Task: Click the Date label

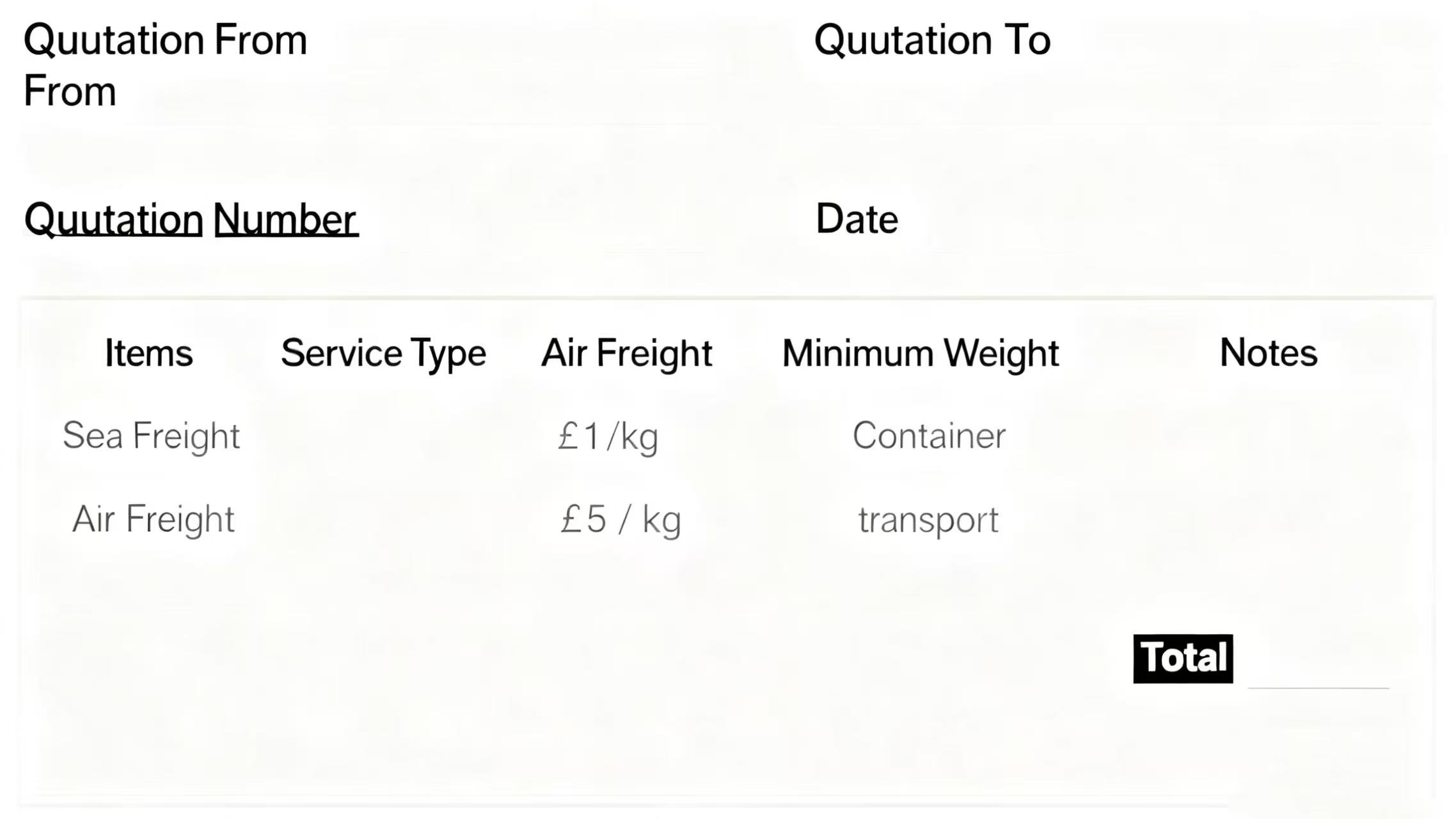Action: click(857, 219)
